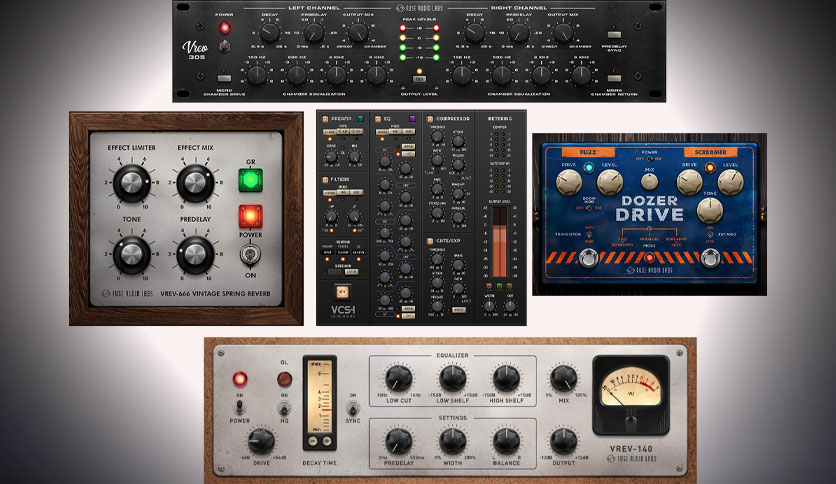Click the Dozer Drive Screamer Level knob

tap(730, 182)
